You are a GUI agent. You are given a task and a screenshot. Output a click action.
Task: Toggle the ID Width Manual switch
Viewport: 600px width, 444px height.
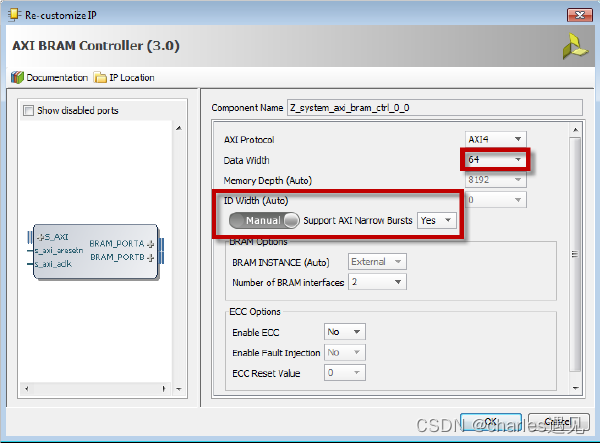(x=264, y=220)
